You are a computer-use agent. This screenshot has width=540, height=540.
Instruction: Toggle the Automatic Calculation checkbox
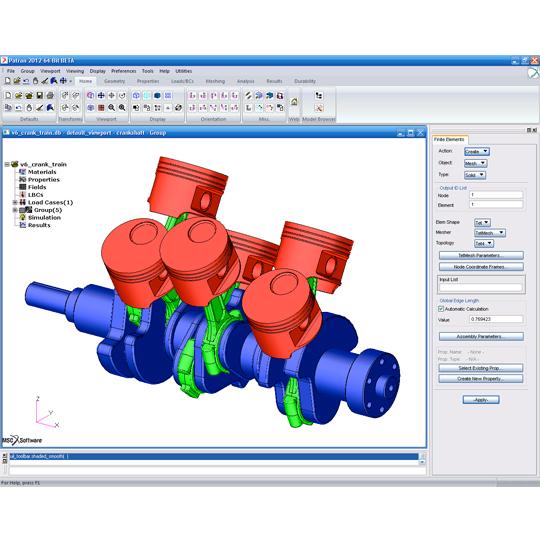pyautogui.click(x=440, y=309)
